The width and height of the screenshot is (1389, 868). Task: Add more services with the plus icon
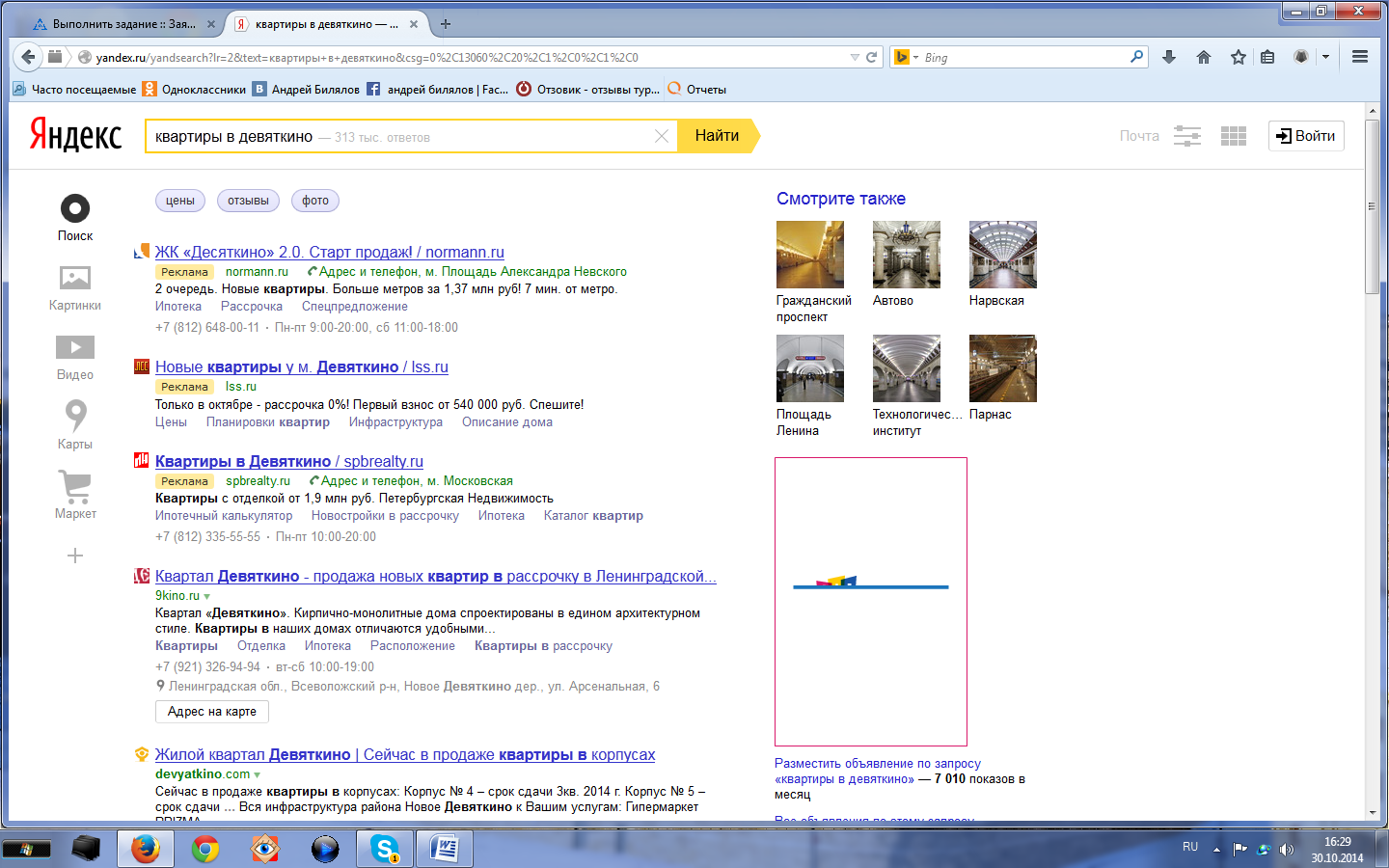point(75,556)
